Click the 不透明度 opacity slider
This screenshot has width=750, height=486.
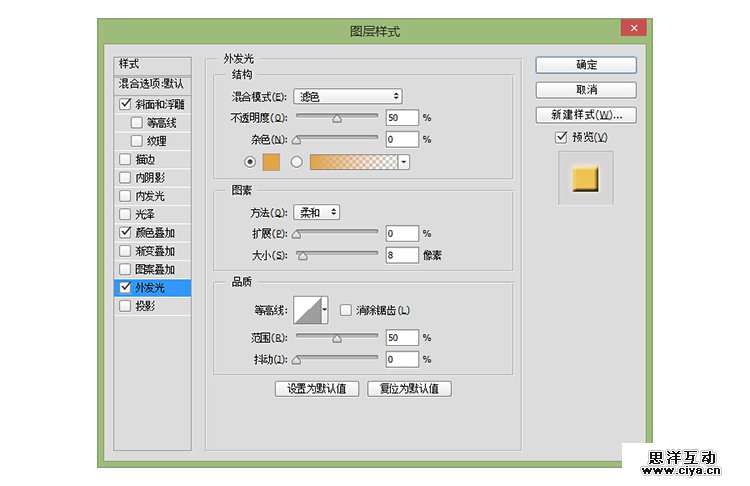[x=336, y=117]
